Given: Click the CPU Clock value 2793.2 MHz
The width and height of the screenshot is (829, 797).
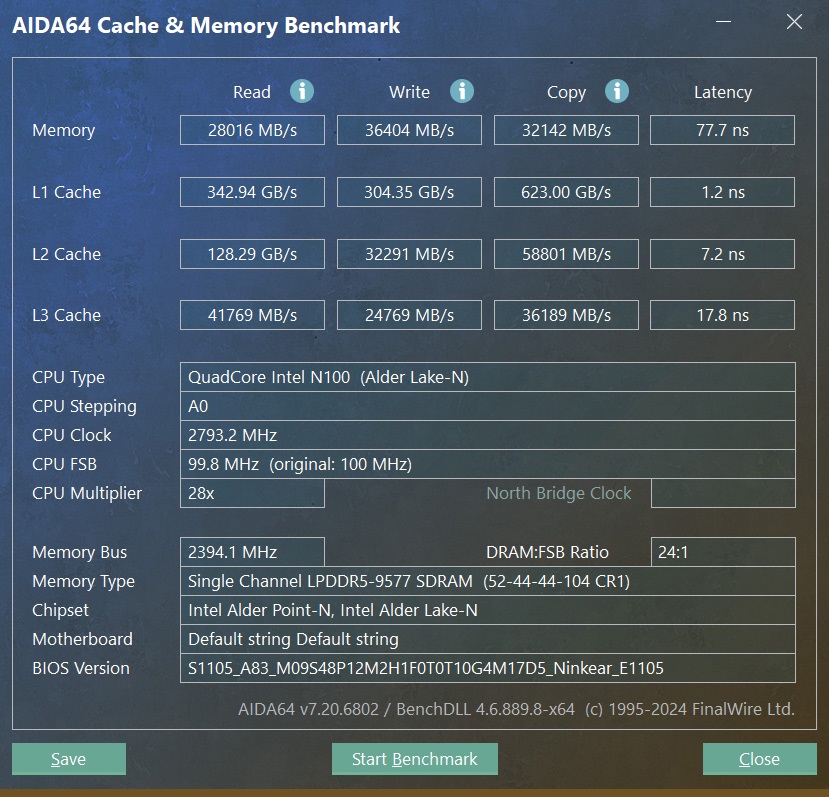Looking at the screenshot, I should point(488,435).
